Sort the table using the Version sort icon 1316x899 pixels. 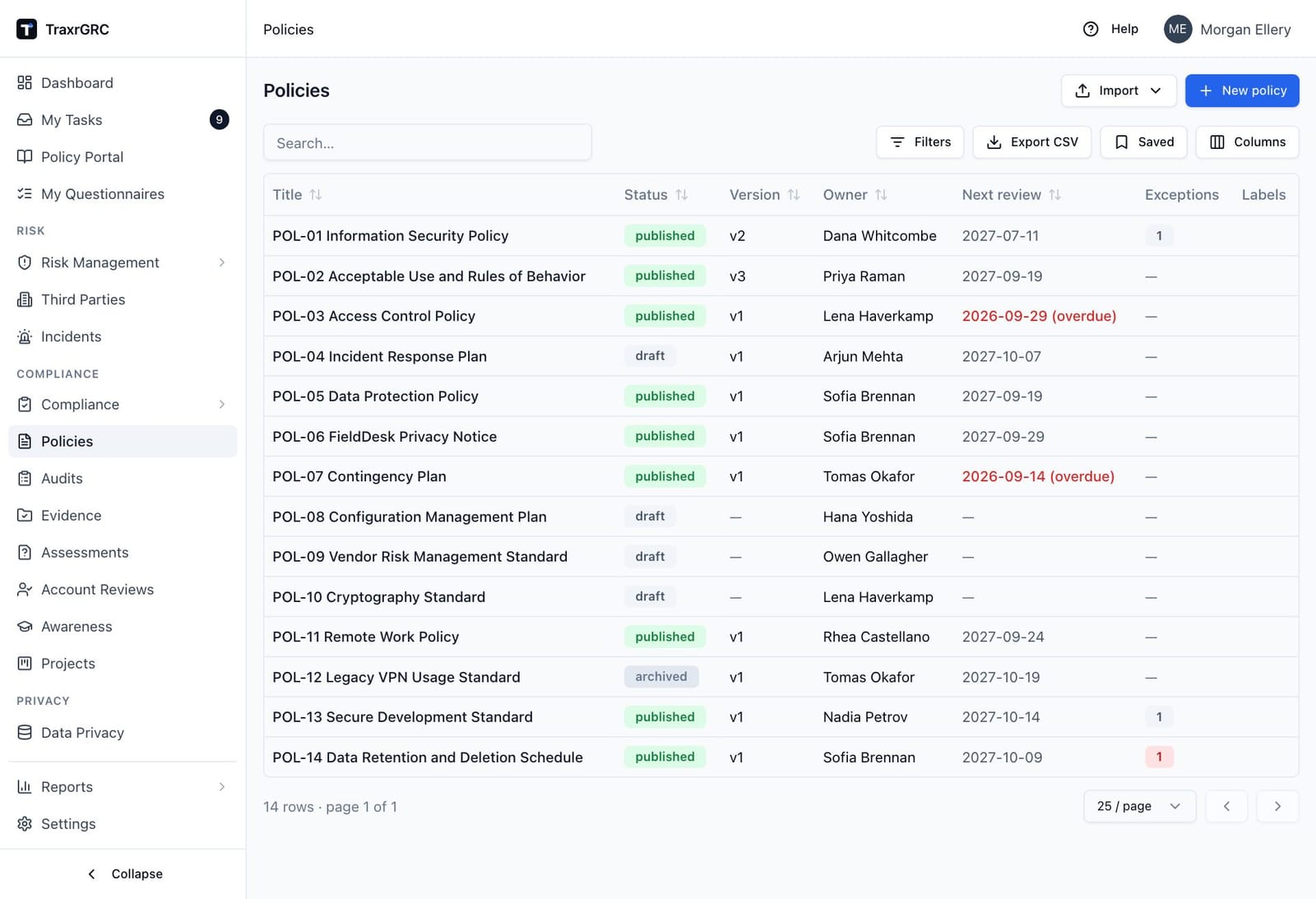(794, 195)
